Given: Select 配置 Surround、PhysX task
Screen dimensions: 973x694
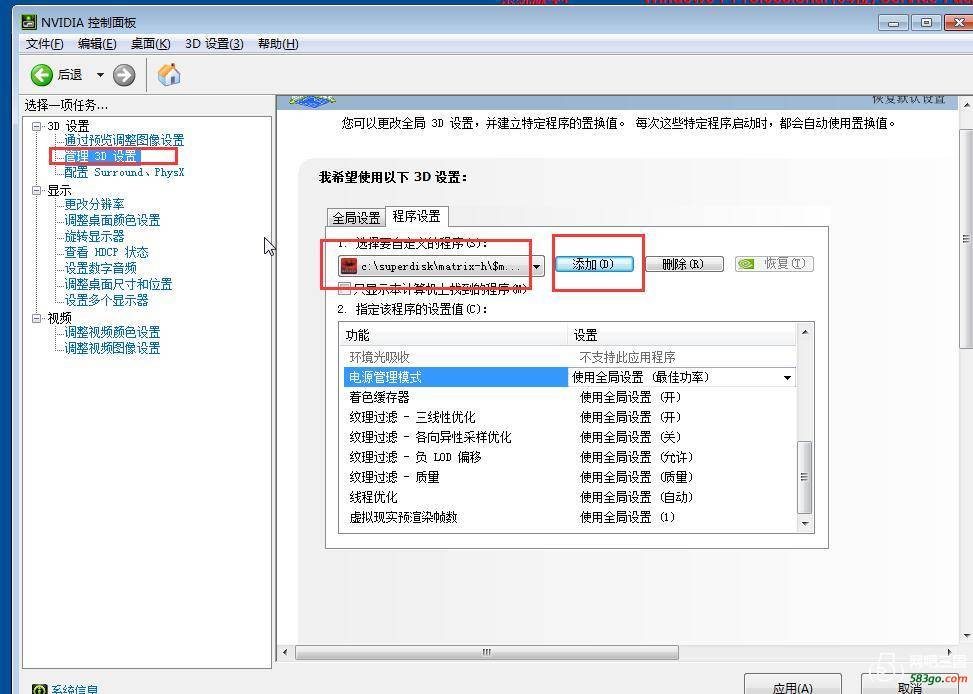Looking at the screenshot, I should coord(124,172).
